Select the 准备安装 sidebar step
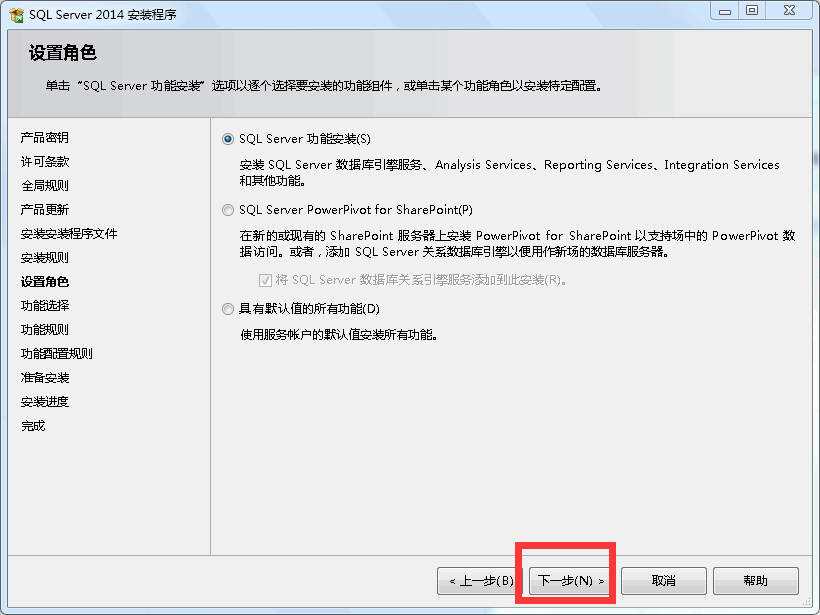The height and width of the screenshot is (615, 820). pos(44,378)
